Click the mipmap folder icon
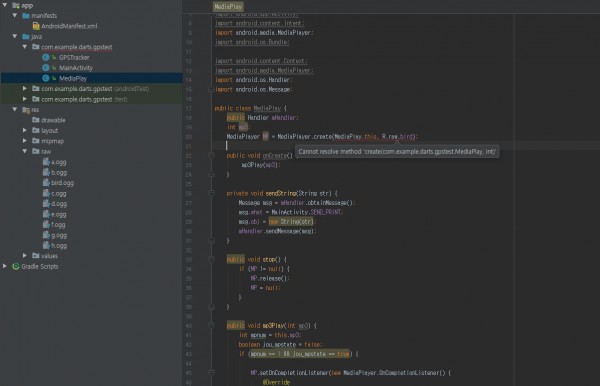Screen dimensions: 600x386 click(x=36, y=141)
